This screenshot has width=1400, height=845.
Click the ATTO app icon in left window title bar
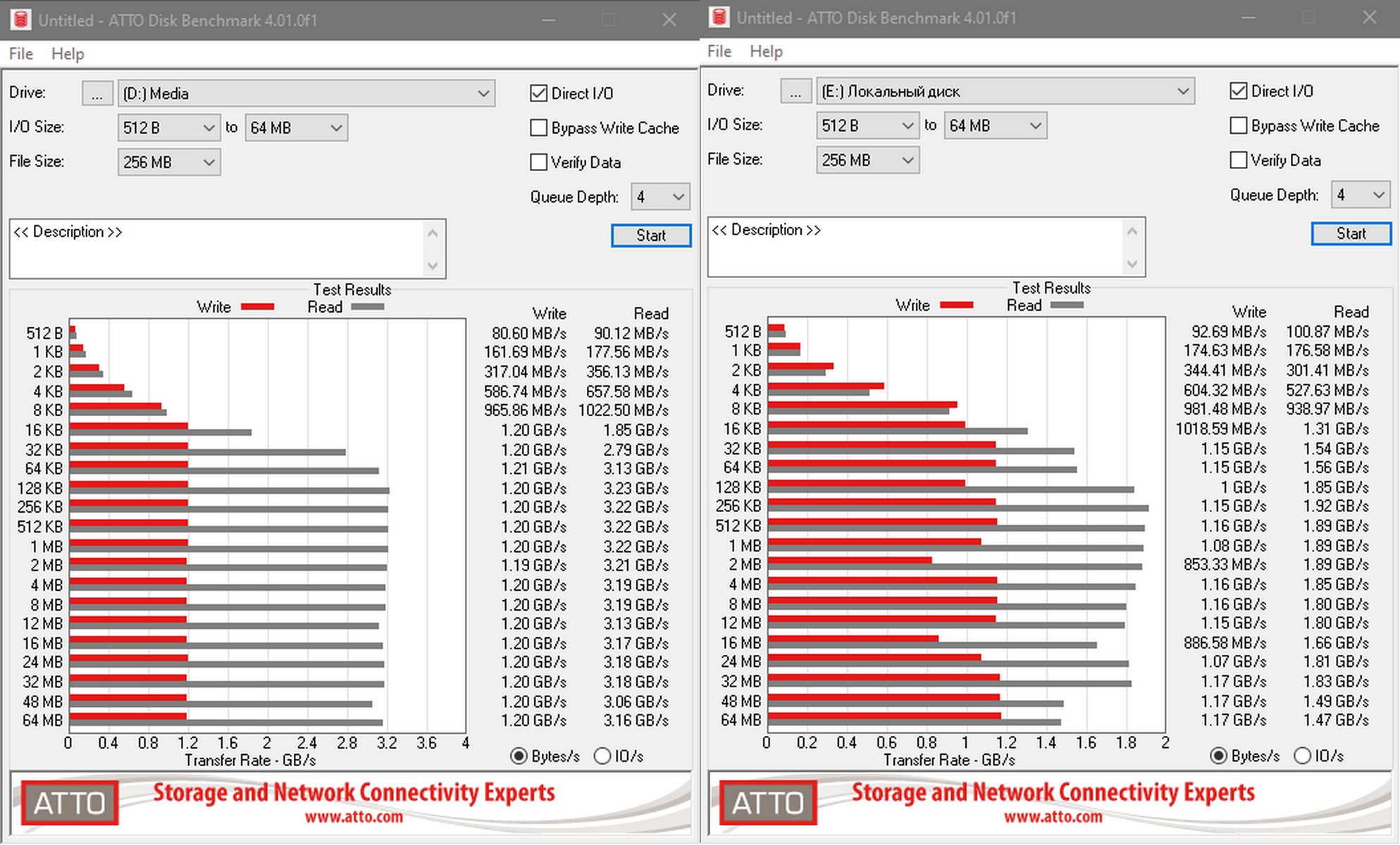click(20, 19)
